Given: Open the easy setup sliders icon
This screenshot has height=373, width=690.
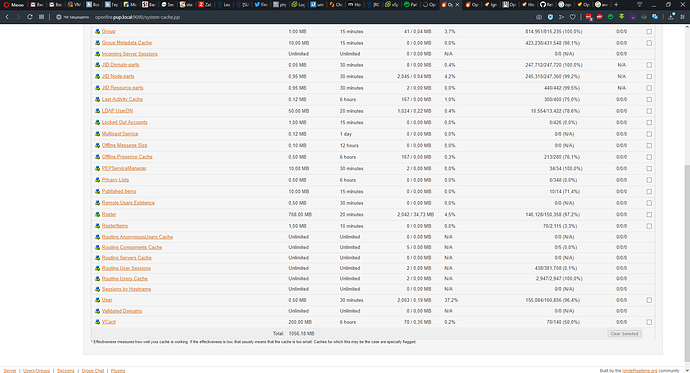Looking at the screenshot, I should coord(683,17).
